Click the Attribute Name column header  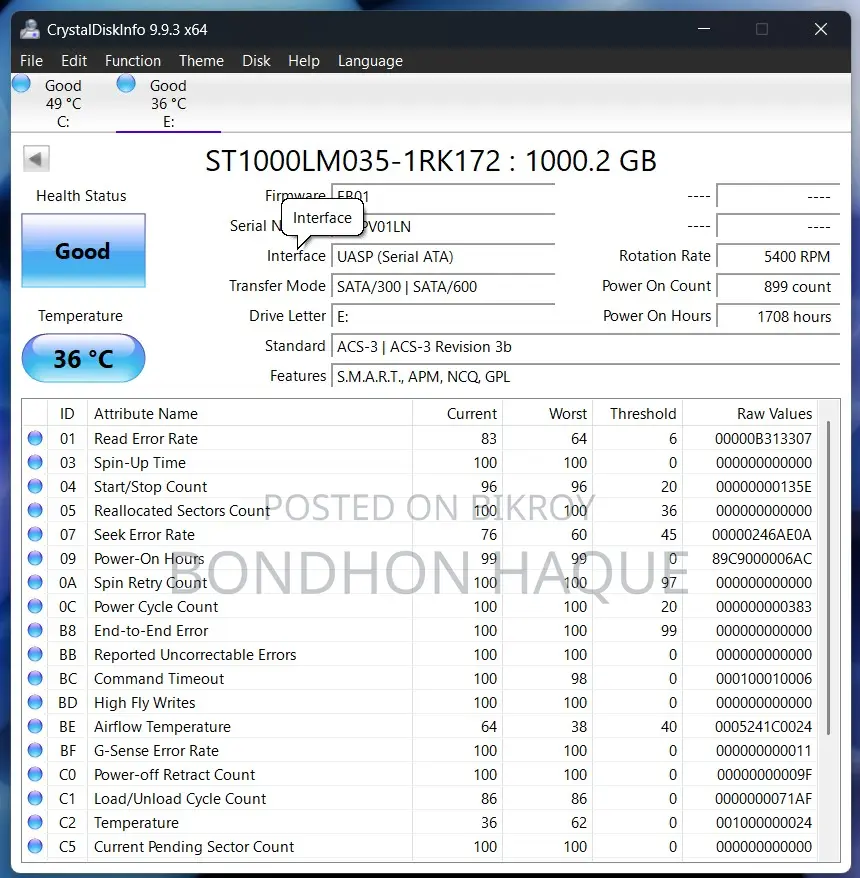(250, 414)
